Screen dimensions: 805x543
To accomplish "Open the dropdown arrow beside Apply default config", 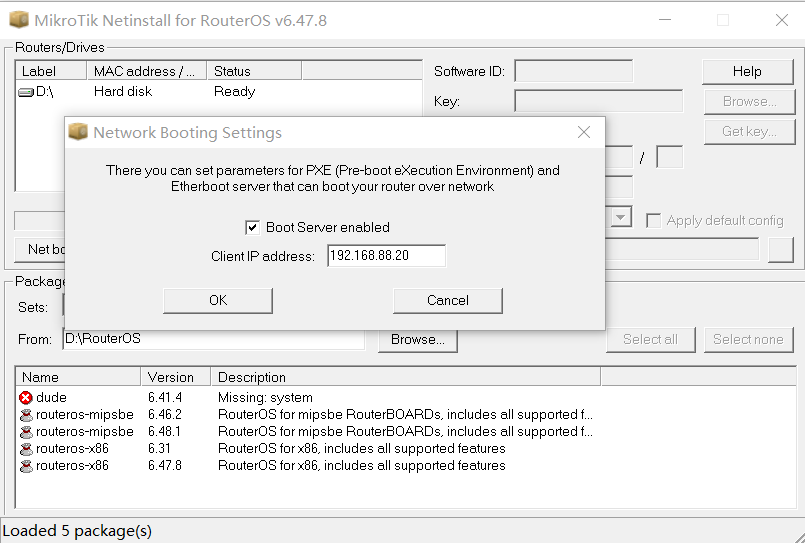I will 621,218.
